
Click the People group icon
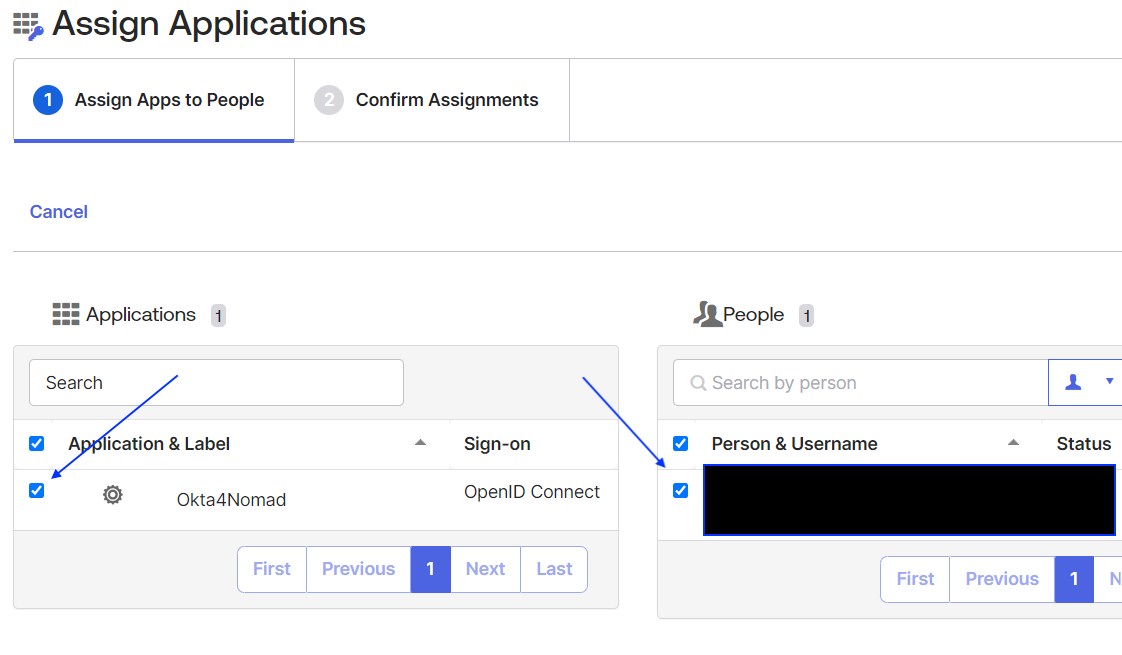707,315
